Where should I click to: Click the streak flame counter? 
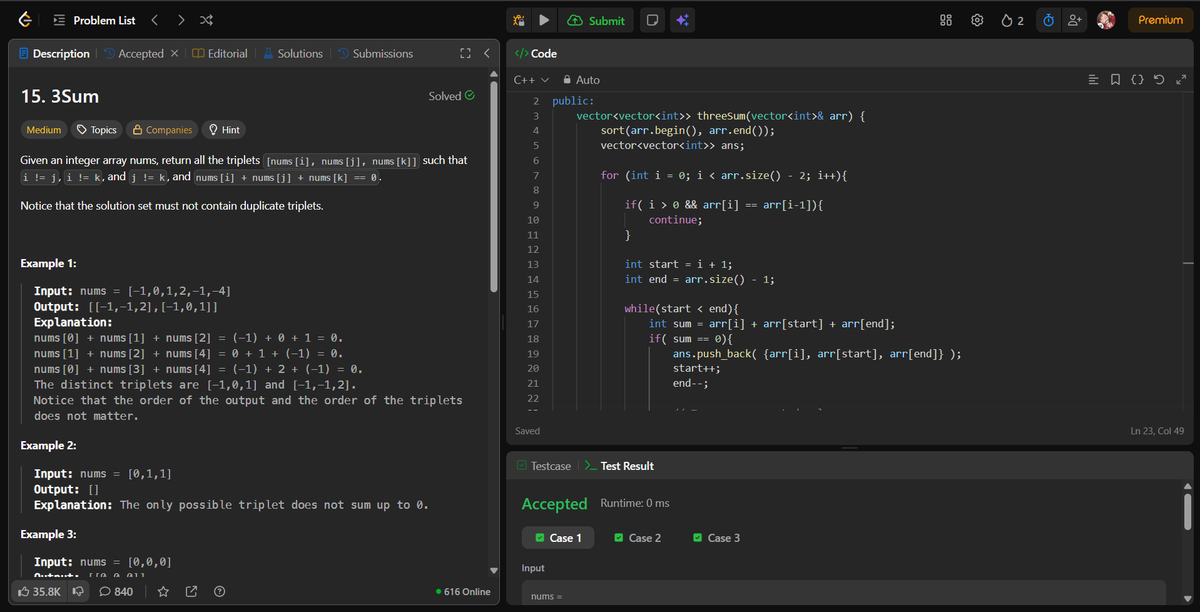click(1012, 20)
